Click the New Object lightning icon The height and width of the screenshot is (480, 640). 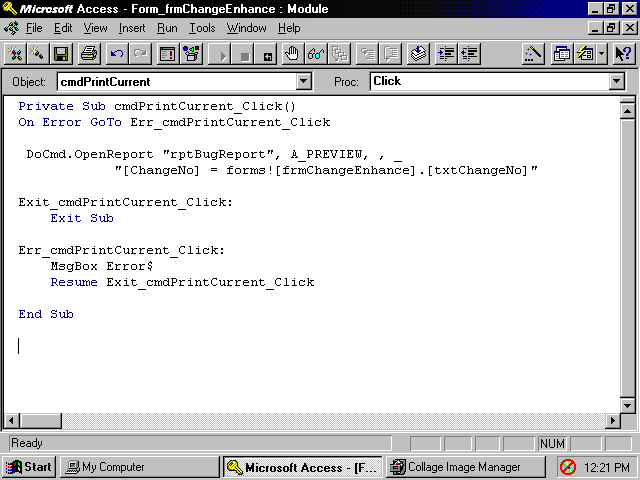(x=585, y=54)
